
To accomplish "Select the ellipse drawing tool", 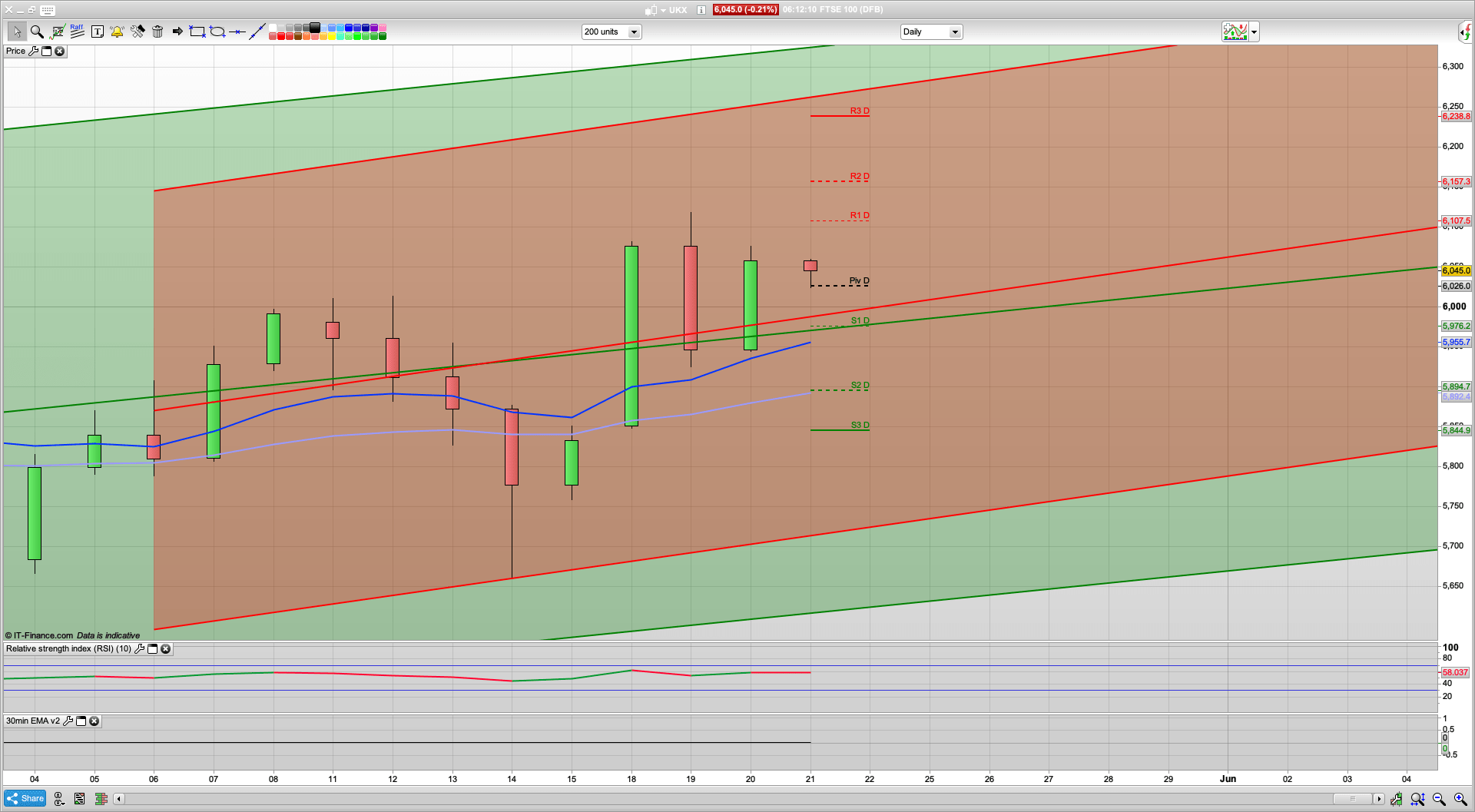I will pos(217,31).
